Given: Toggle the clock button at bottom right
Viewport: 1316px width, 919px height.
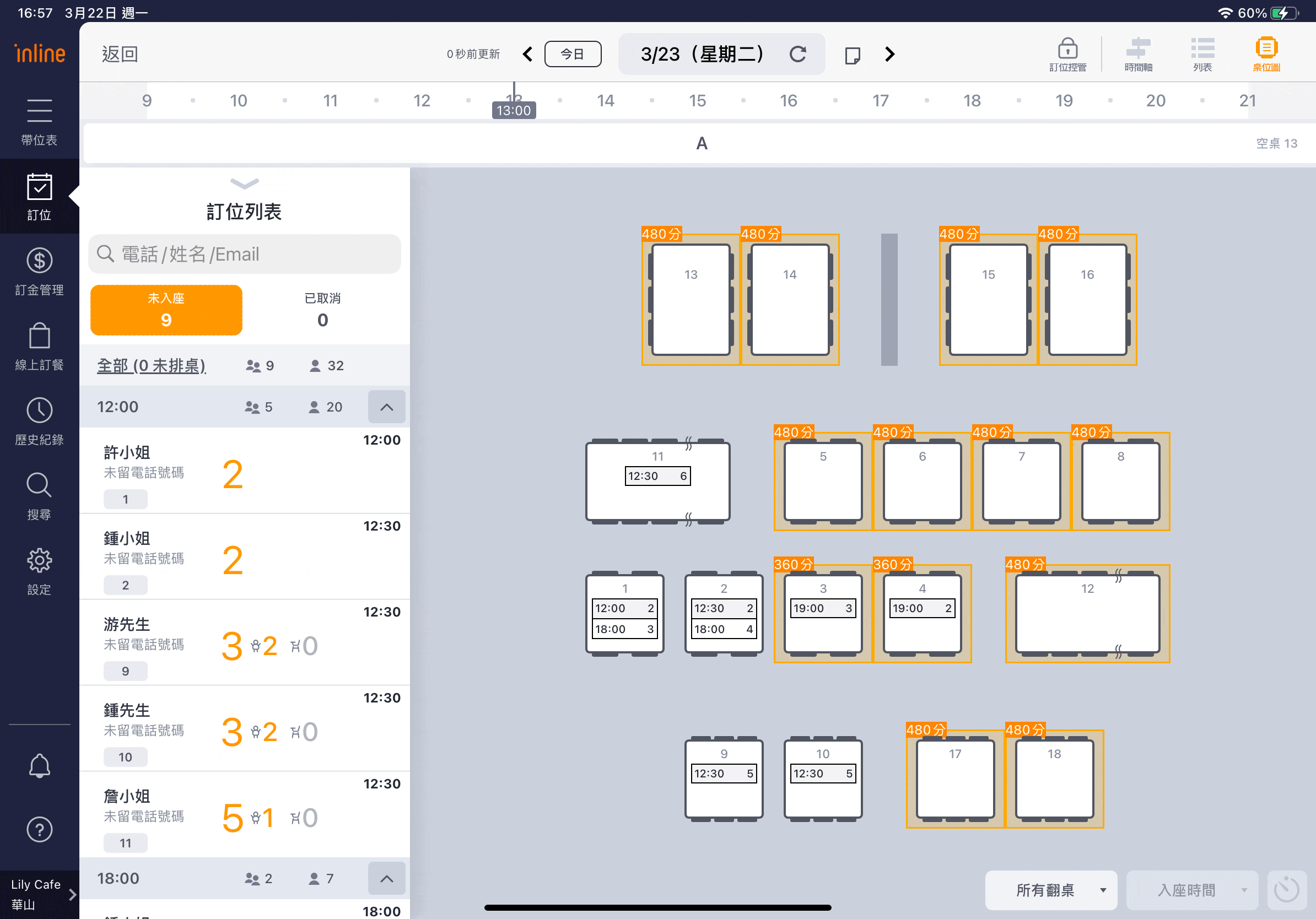Looking at the screenshot, I should coord(1286,890).
